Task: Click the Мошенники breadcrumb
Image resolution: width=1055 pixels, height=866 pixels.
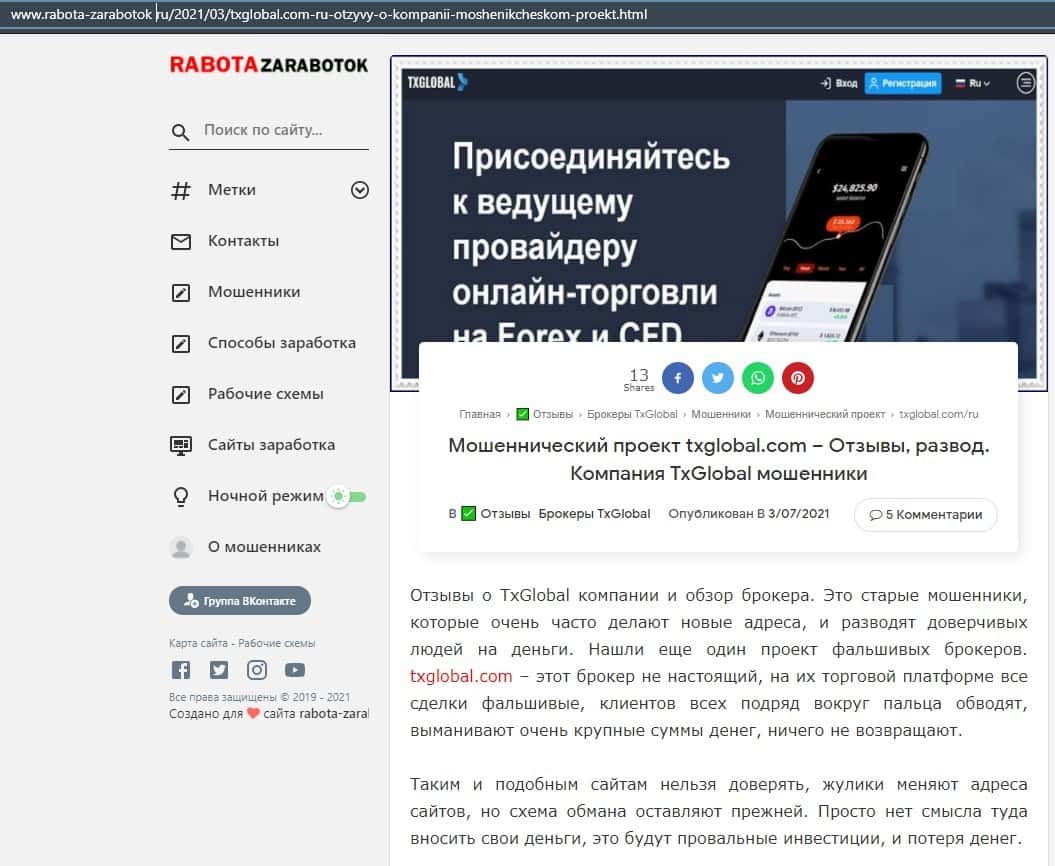Action: [x=721, y=414]
